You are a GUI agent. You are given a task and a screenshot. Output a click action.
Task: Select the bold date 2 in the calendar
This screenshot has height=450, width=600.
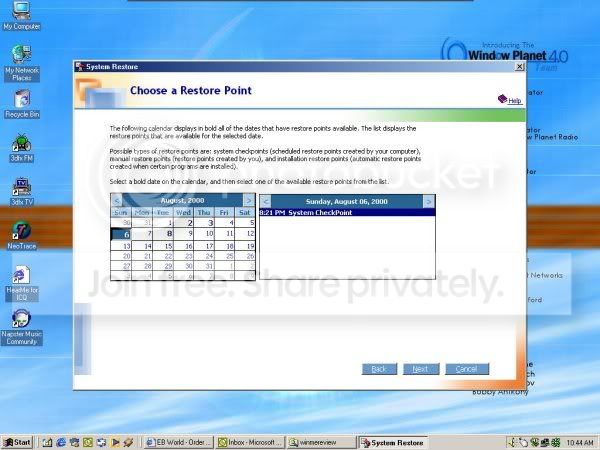pos(184,223)
